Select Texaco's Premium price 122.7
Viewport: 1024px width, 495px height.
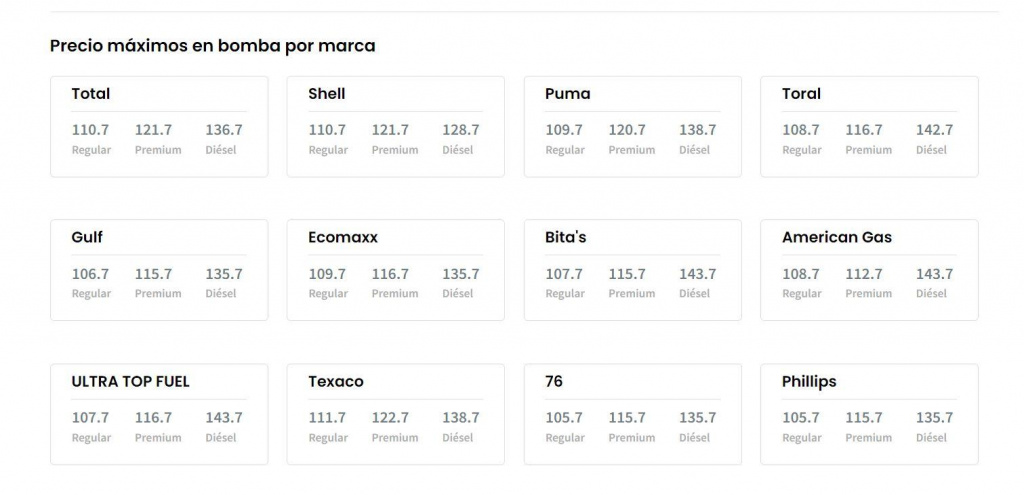tap(390, 418)
